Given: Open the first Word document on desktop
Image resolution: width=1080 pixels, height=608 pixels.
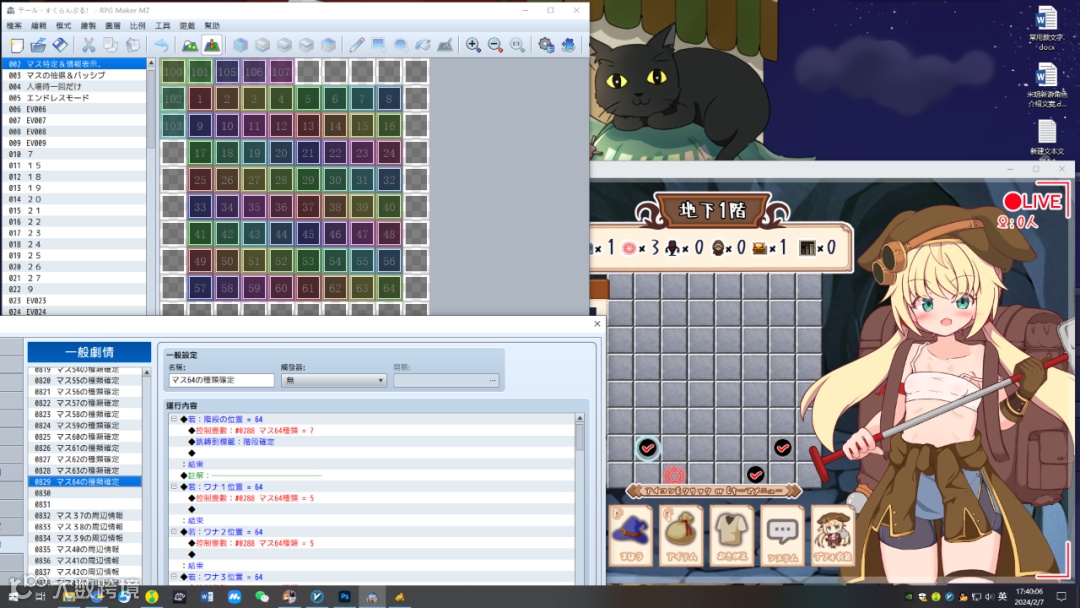Looking at the screenshot, I should [1046, 28].
